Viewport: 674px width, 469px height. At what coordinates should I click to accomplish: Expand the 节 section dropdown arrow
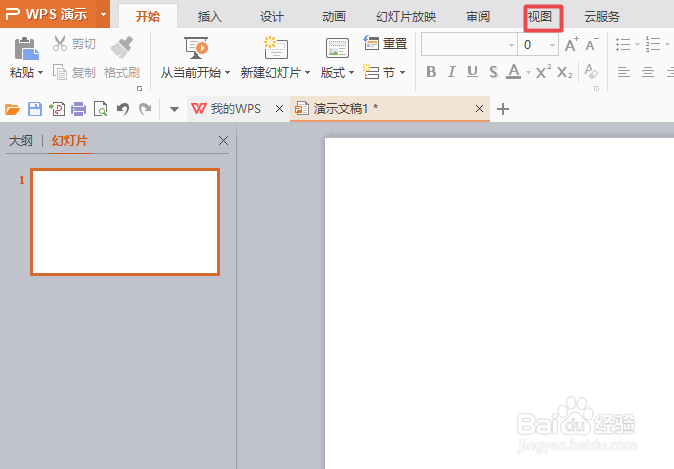[402, 73]
